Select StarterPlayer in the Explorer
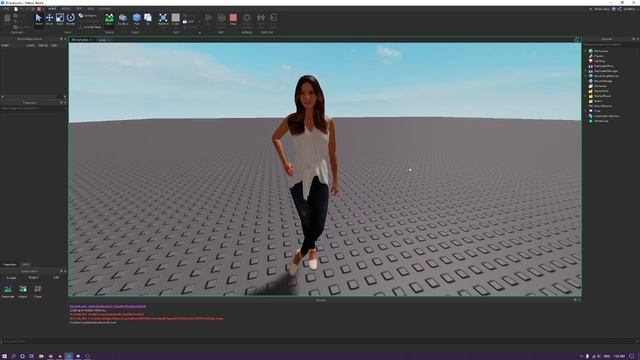 coord(602,96)
